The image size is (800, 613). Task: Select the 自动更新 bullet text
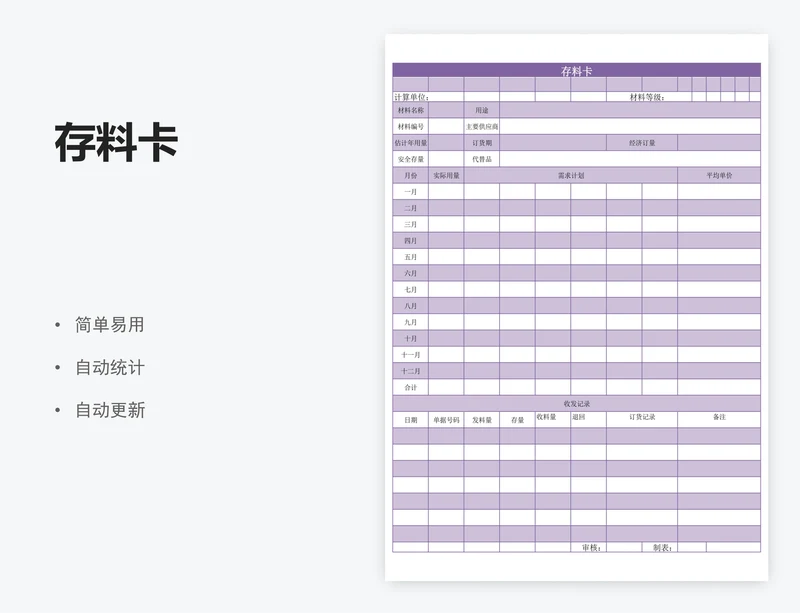110,410
